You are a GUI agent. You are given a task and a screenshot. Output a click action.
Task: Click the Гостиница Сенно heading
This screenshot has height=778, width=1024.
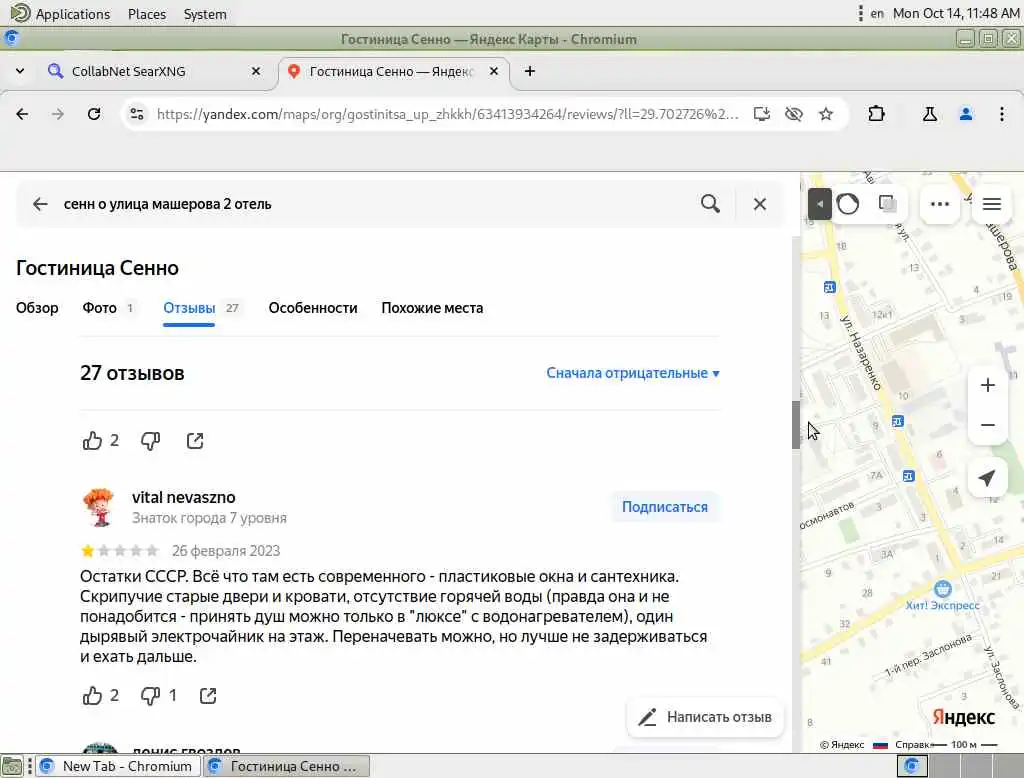point(97,268)
